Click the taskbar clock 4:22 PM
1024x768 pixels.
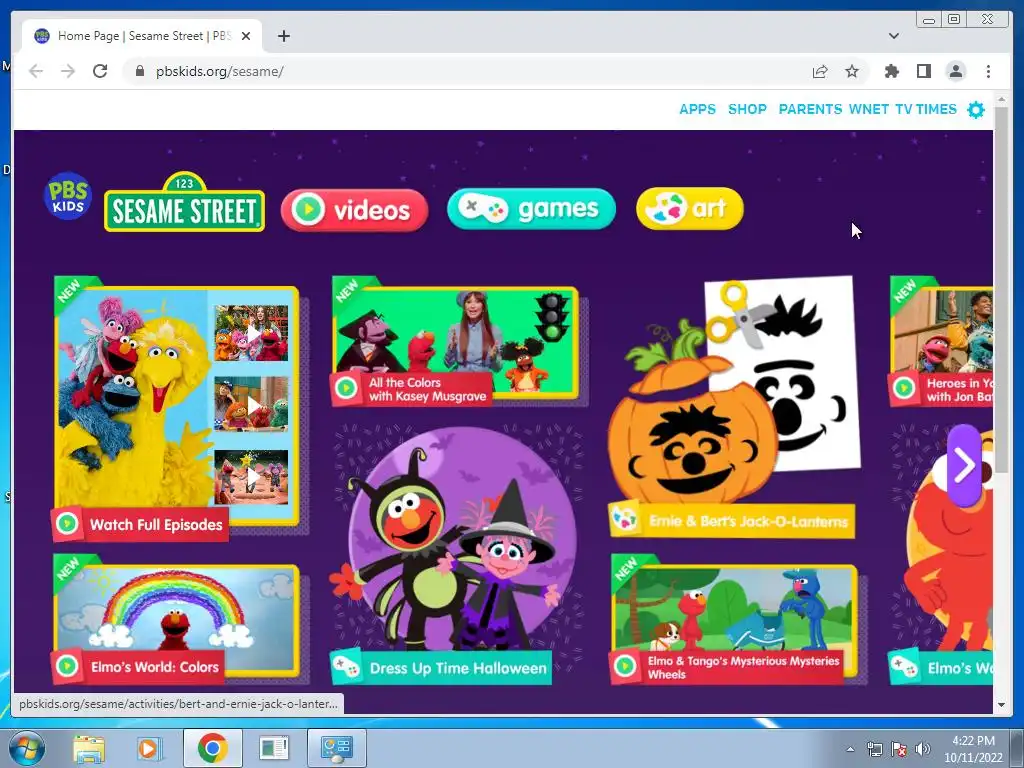tap(973, 748)
